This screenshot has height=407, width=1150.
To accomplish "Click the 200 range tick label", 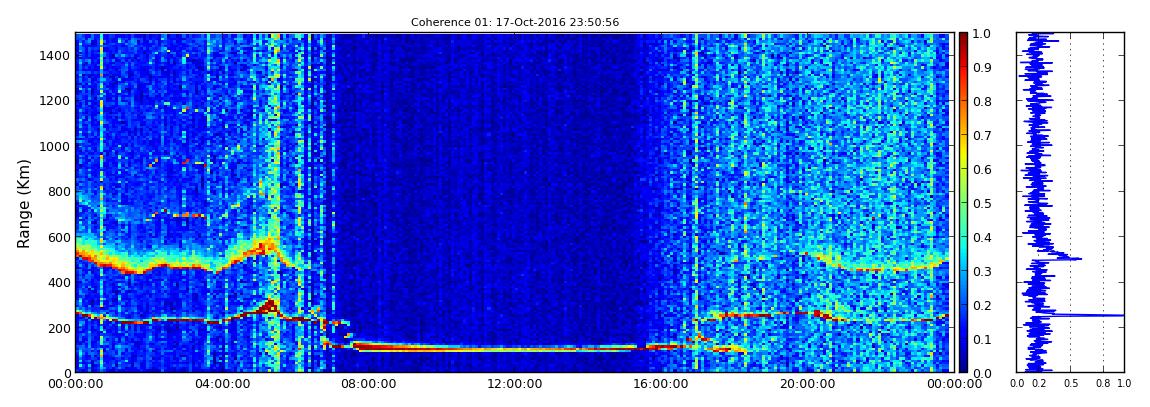I will [59, 328].
